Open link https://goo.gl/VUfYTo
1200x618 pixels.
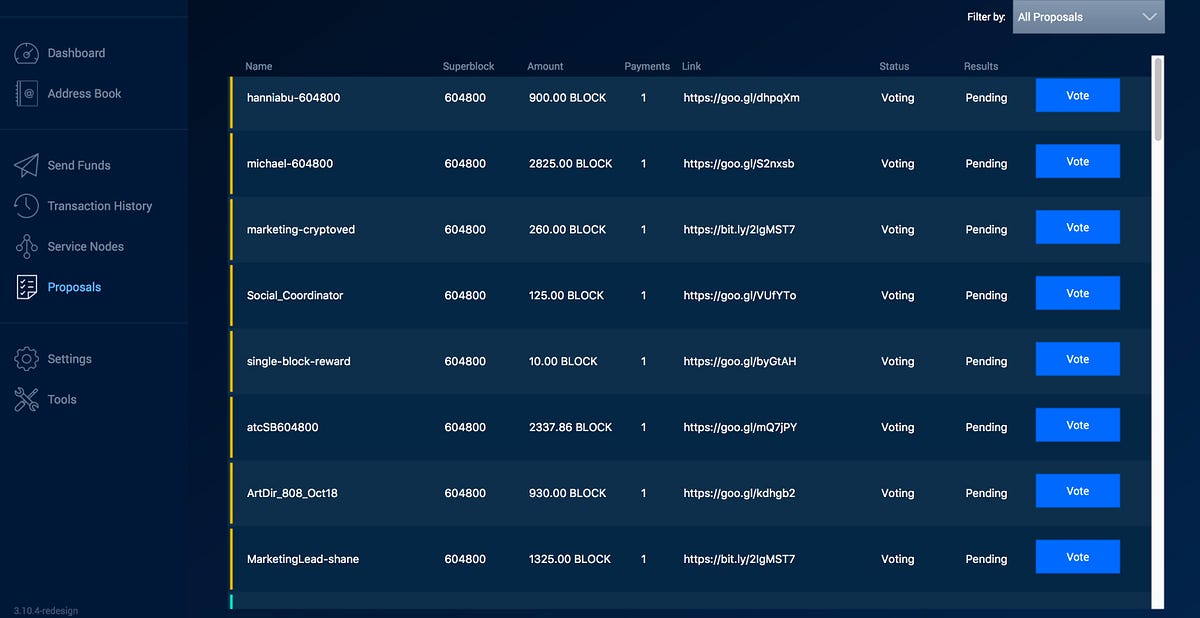click(740, 296)
